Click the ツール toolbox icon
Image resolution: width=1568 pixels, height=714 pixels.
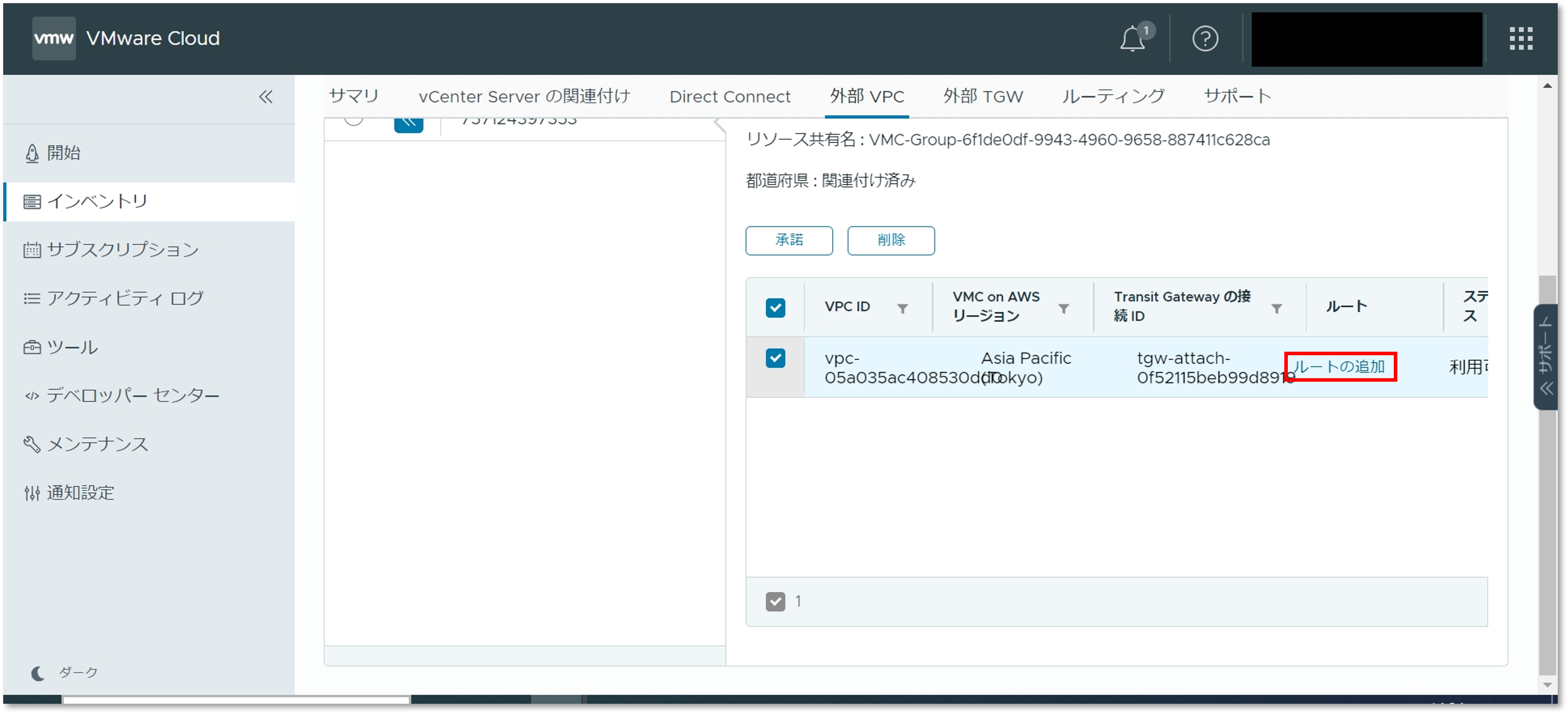32,347
